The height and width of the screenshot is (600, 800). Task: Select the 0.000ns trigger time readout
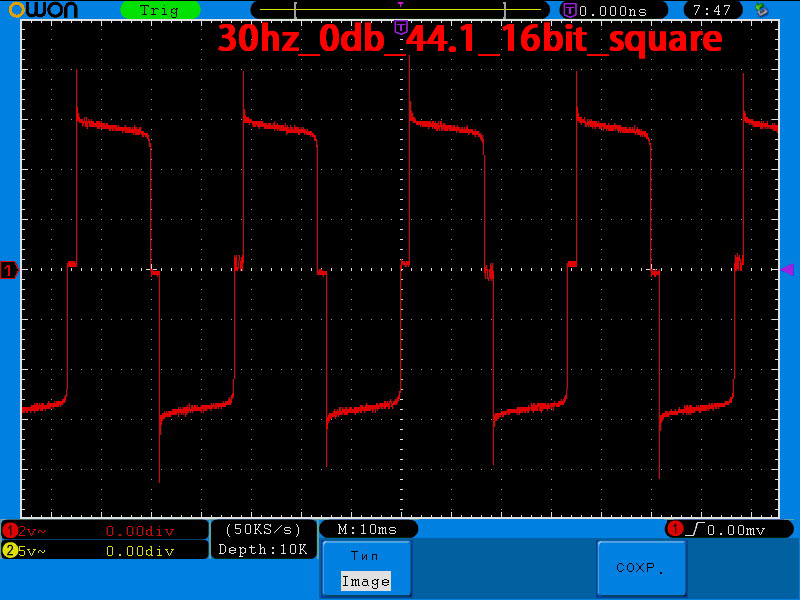pyautogui.click(x=613, y=11)
